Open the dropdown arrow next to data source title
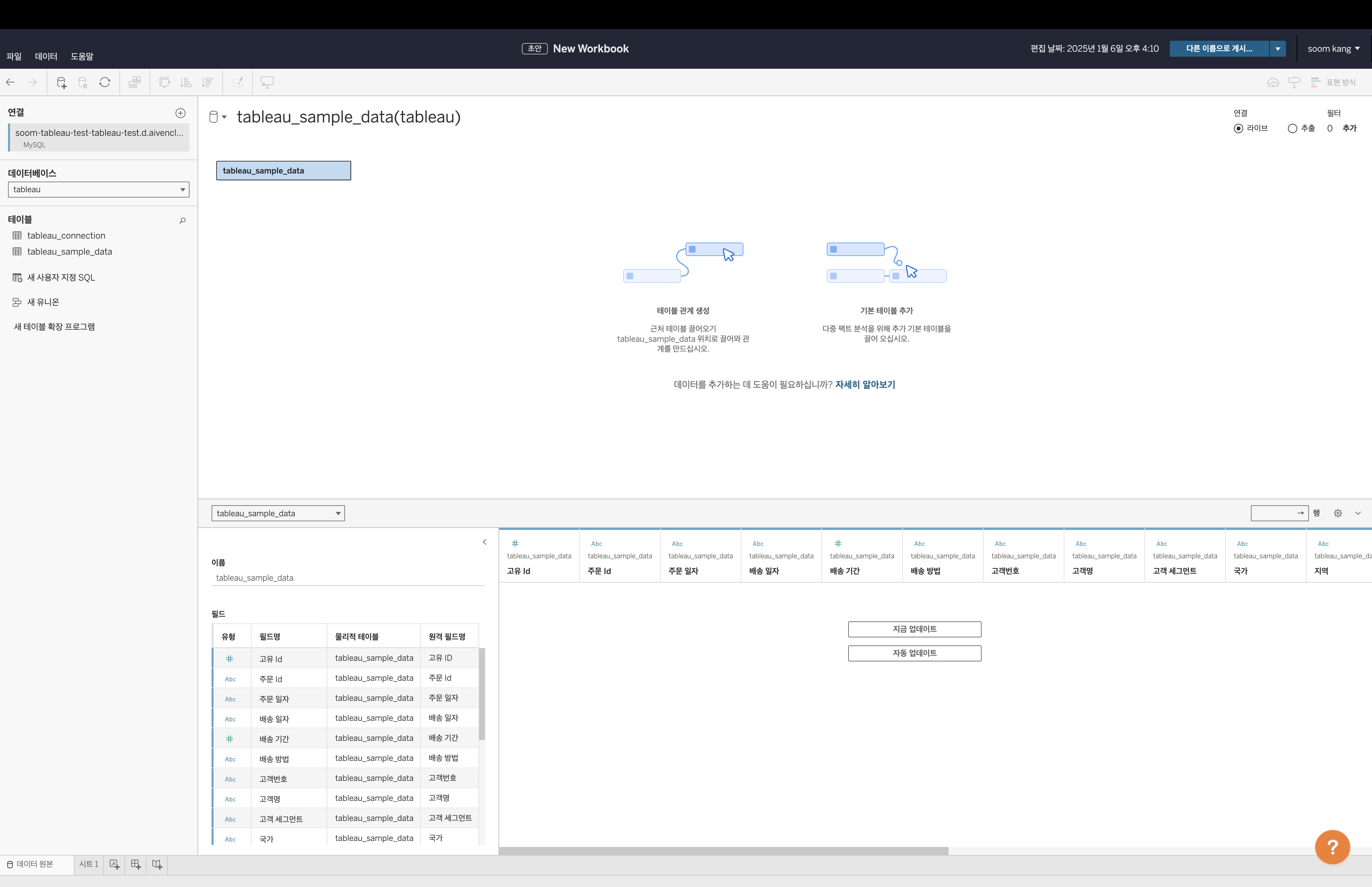 225,117
